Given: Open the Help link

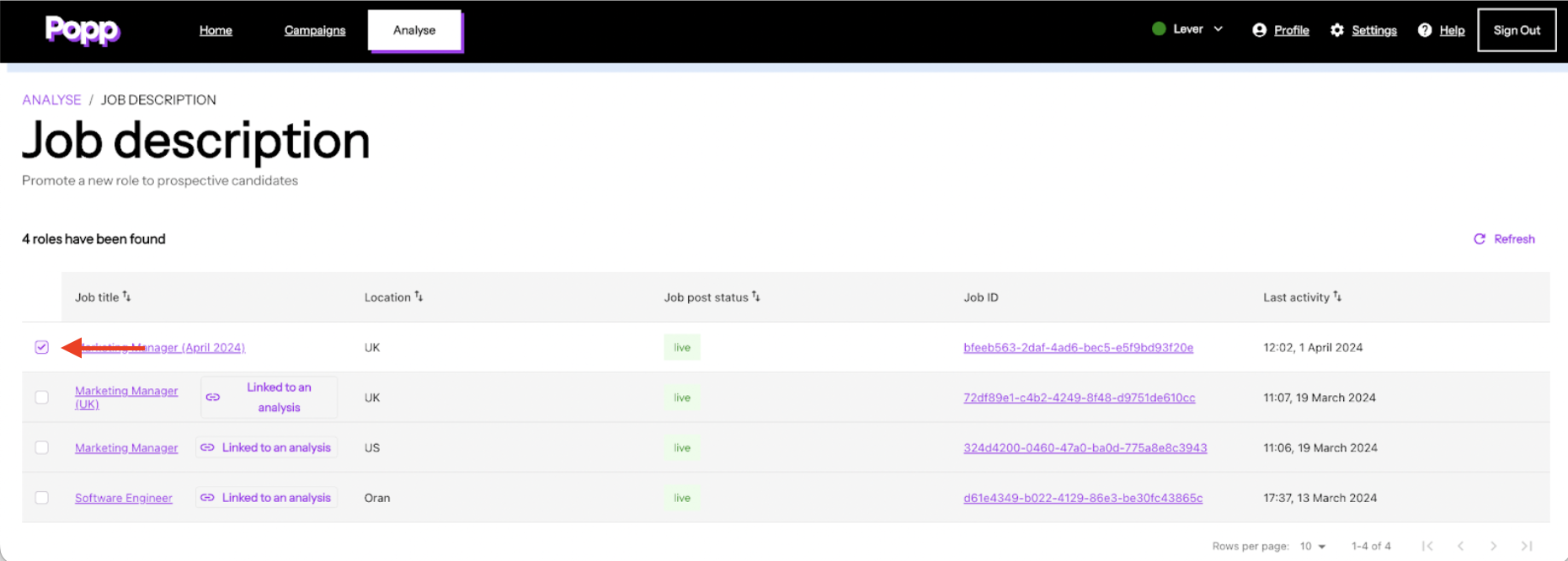Looking at the screenshot, I should (x=1452, y=30).
